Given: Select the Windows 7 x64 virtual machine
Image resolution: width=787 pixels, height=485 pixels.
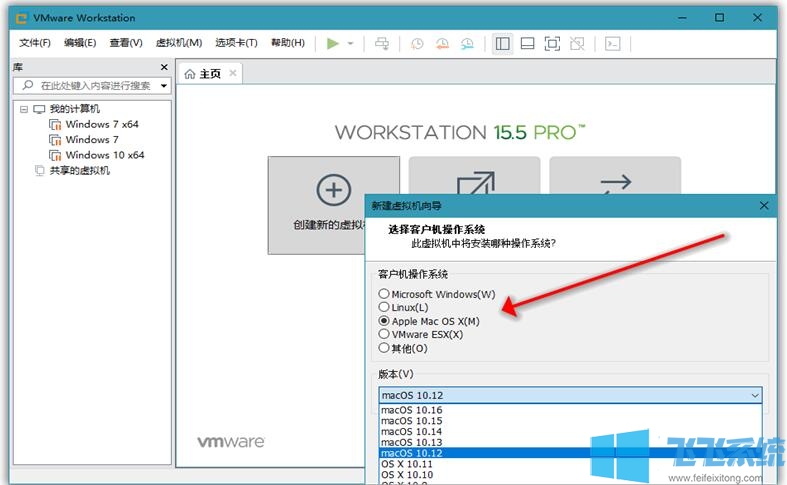Looking at the screenshot, I should point(102,124).
